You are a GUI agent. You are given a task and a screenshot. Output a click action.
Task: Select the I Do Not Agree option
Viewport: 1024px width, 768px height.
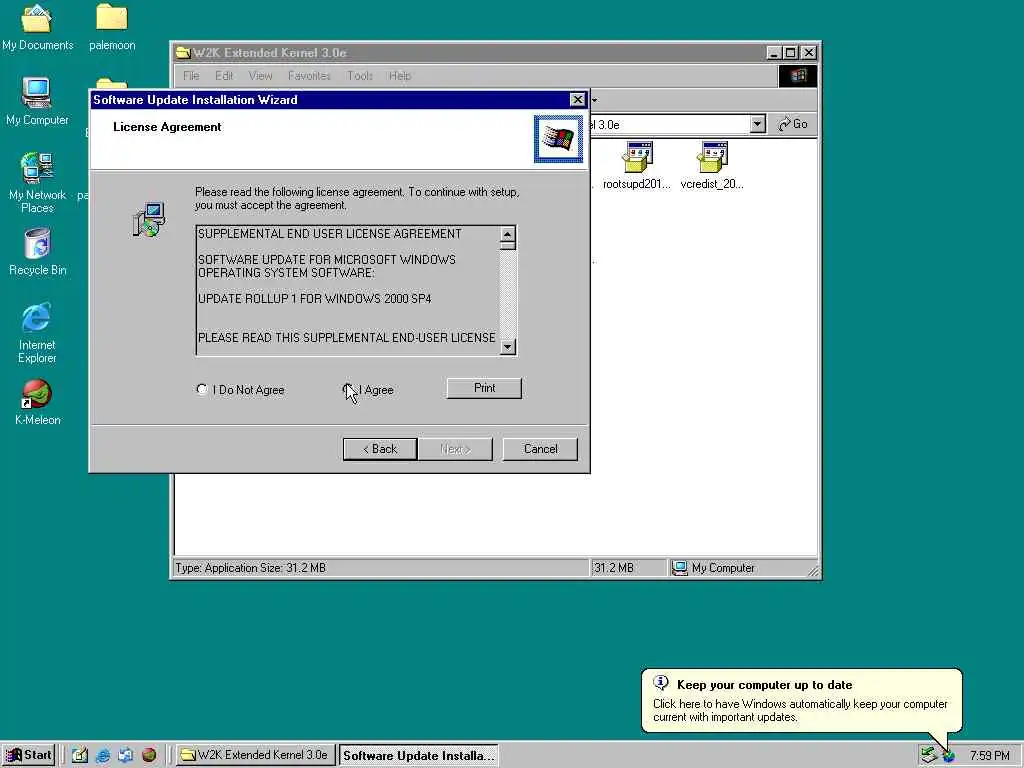[x=202, y=390]
